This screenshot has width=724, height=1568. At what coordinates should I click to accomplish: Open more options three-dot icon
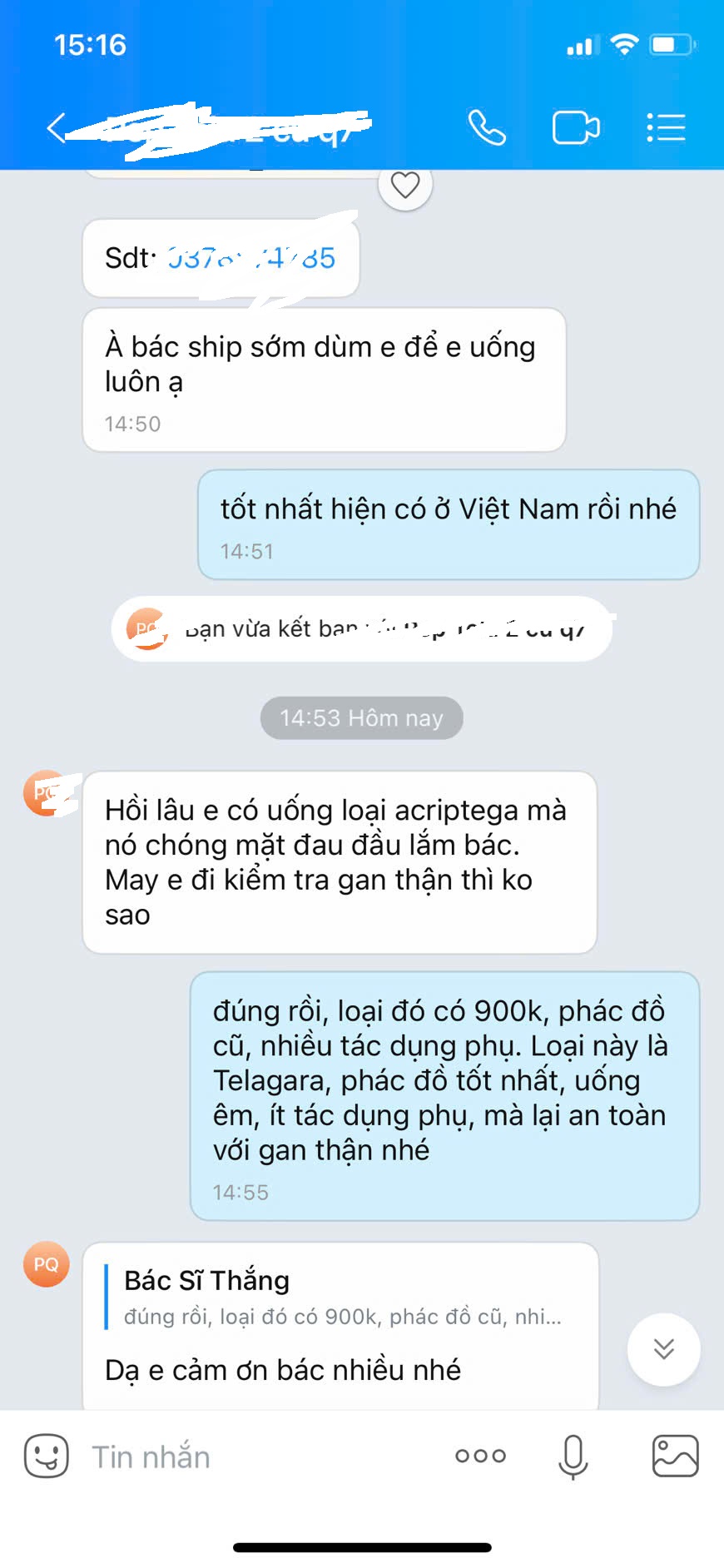pyautogui.click(x=481, y=1456)
